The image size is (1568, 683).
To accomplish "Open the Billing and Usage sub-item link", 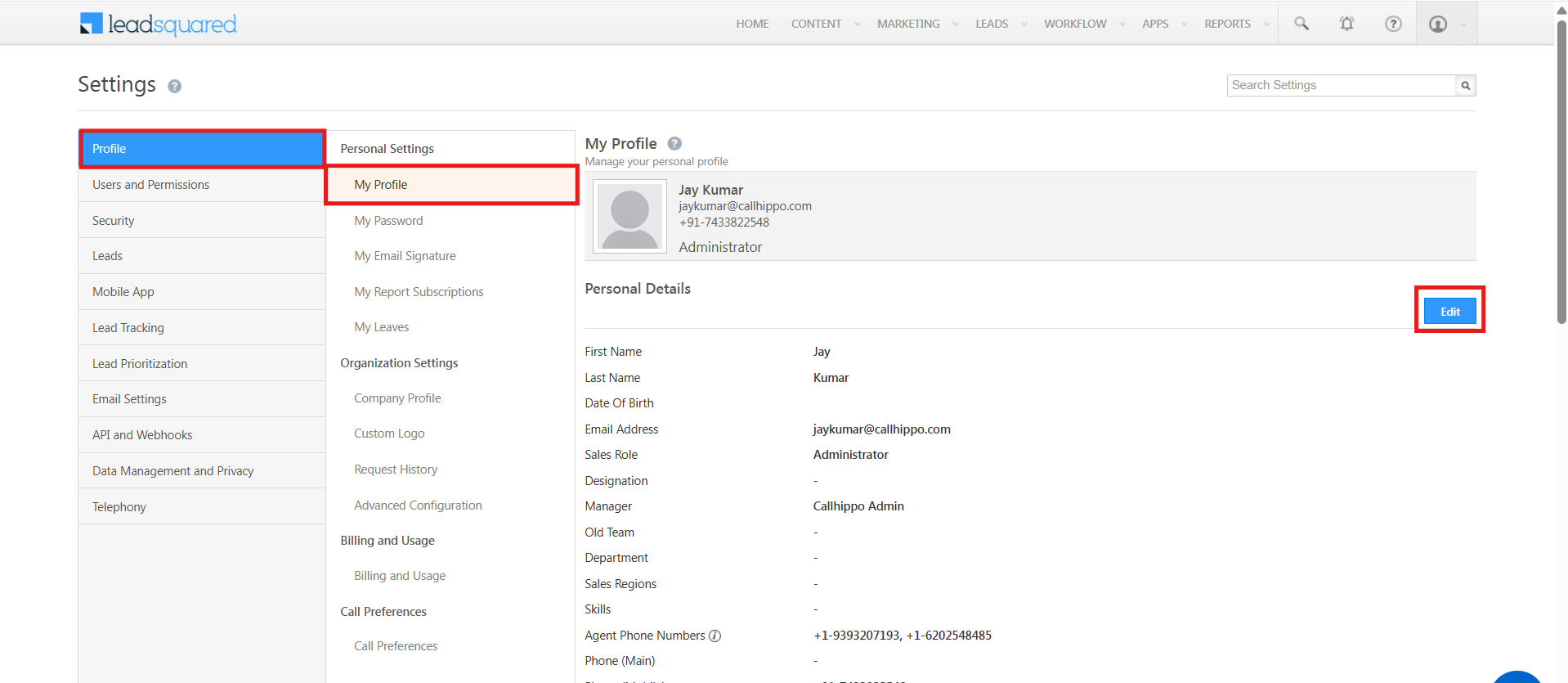I will [x=400, y=576].
